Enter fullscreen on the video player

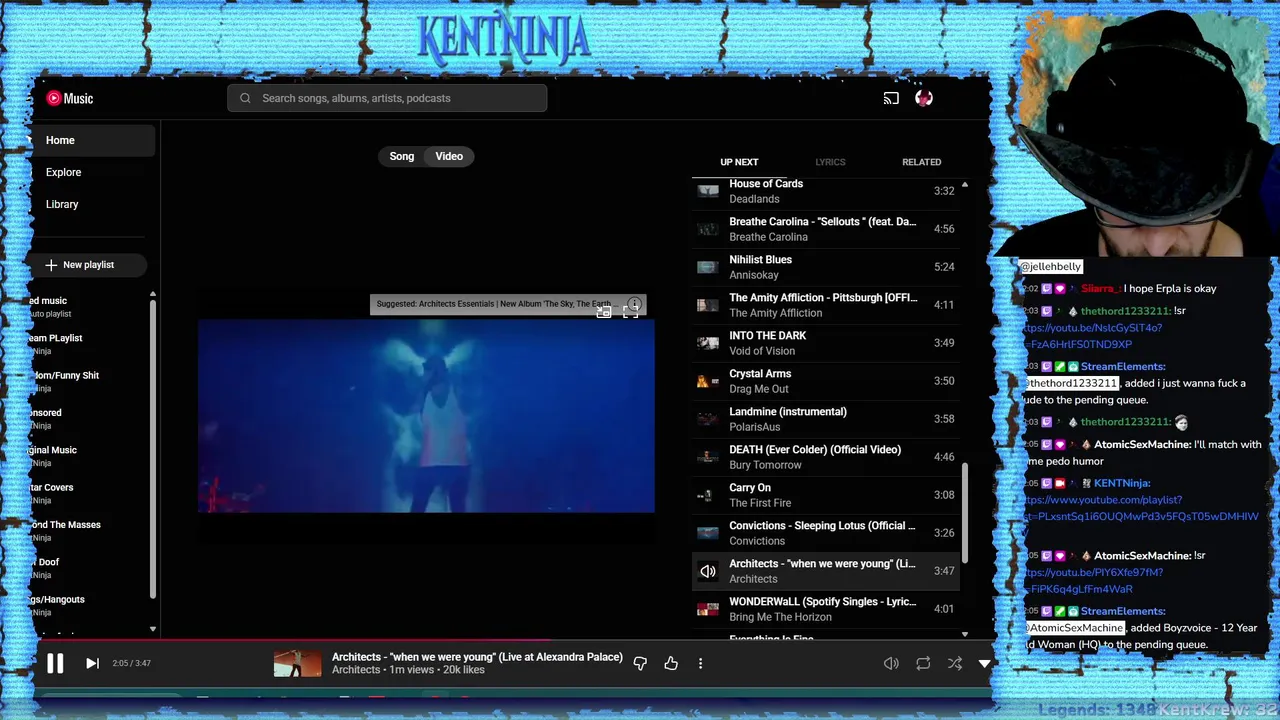[x=630, y=312]
